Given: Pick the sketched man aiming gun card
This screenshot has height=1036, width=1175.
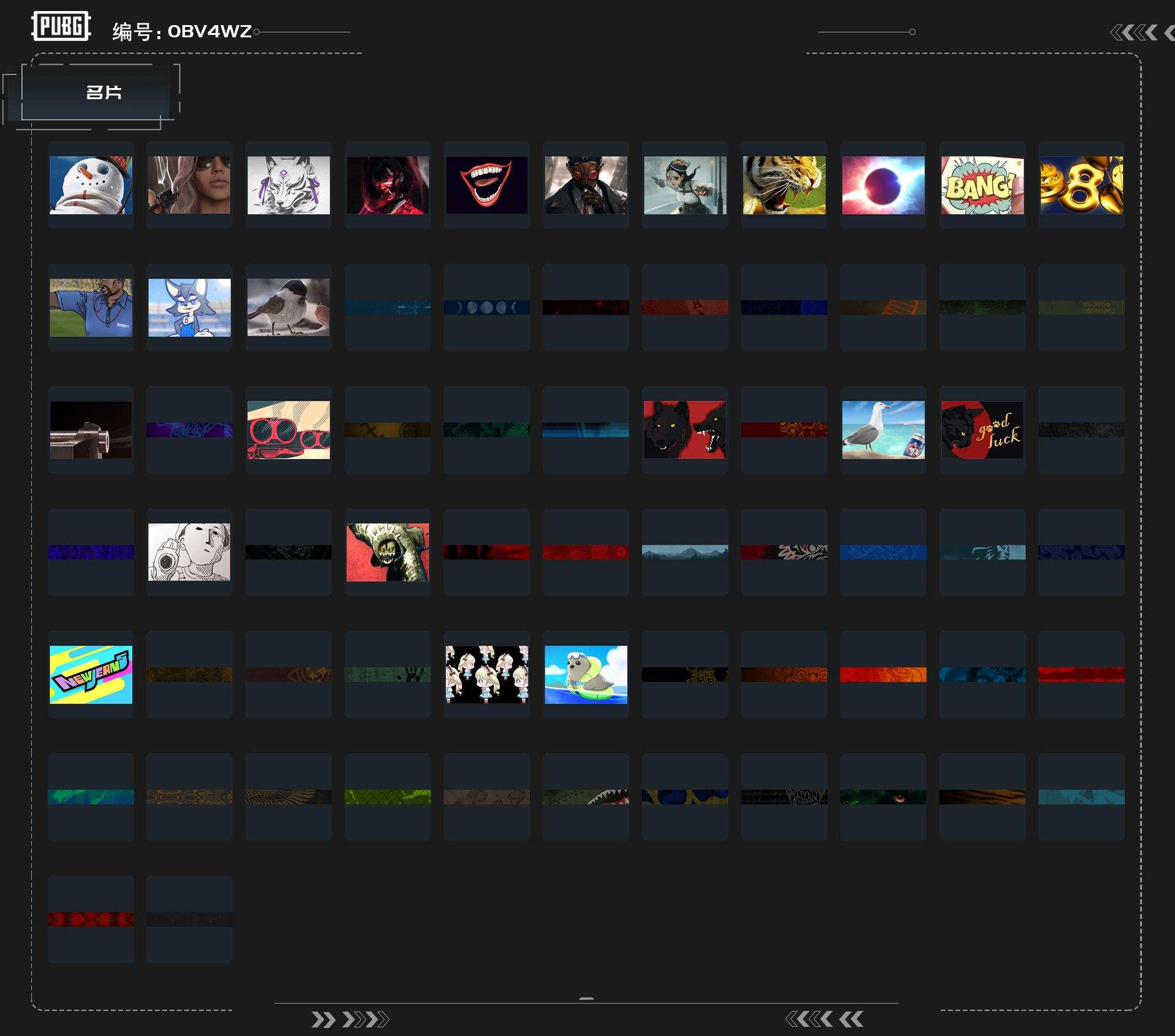Looking at the screenshot, I should coord(189,552).
